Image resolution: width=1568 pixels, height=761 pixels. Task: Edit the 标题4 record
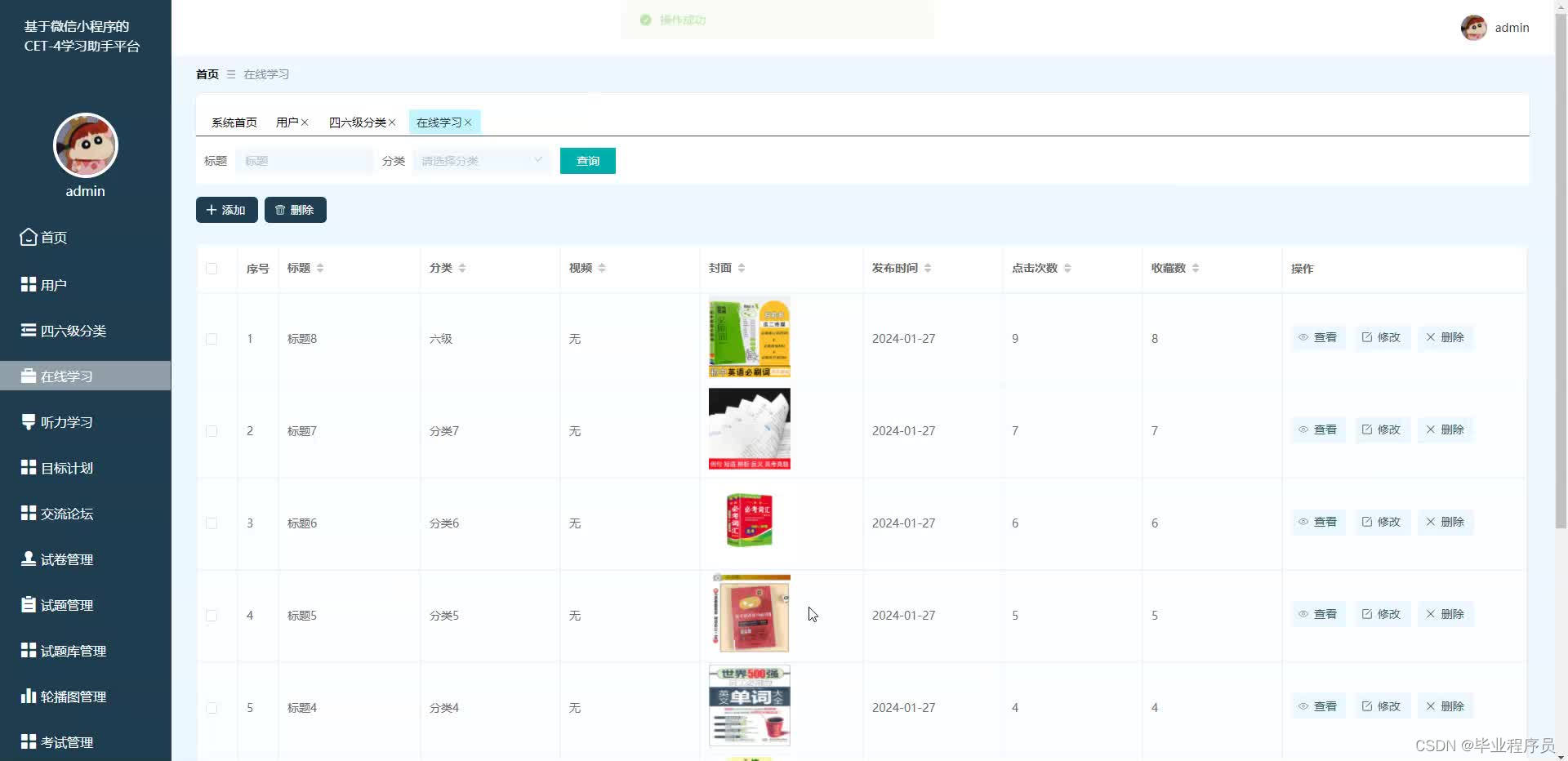[1382, 706]
